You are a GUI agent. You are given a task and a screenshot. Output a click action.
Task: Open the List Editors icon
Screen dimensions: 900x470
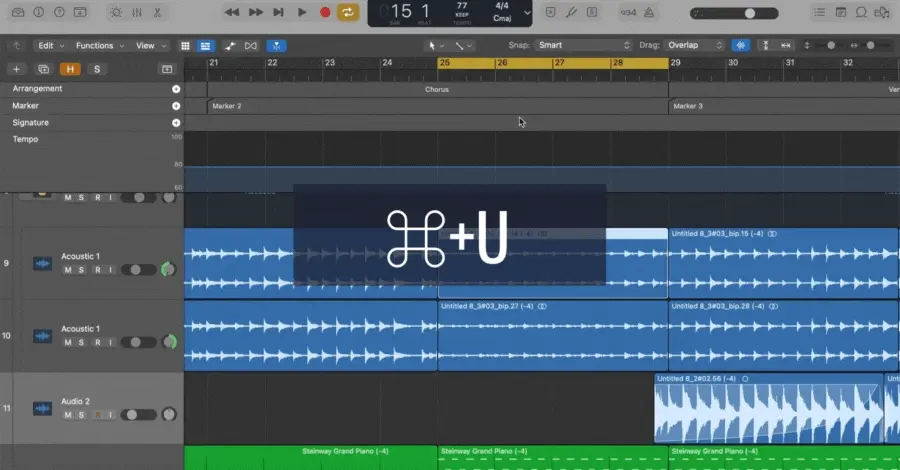coord(820,12)
